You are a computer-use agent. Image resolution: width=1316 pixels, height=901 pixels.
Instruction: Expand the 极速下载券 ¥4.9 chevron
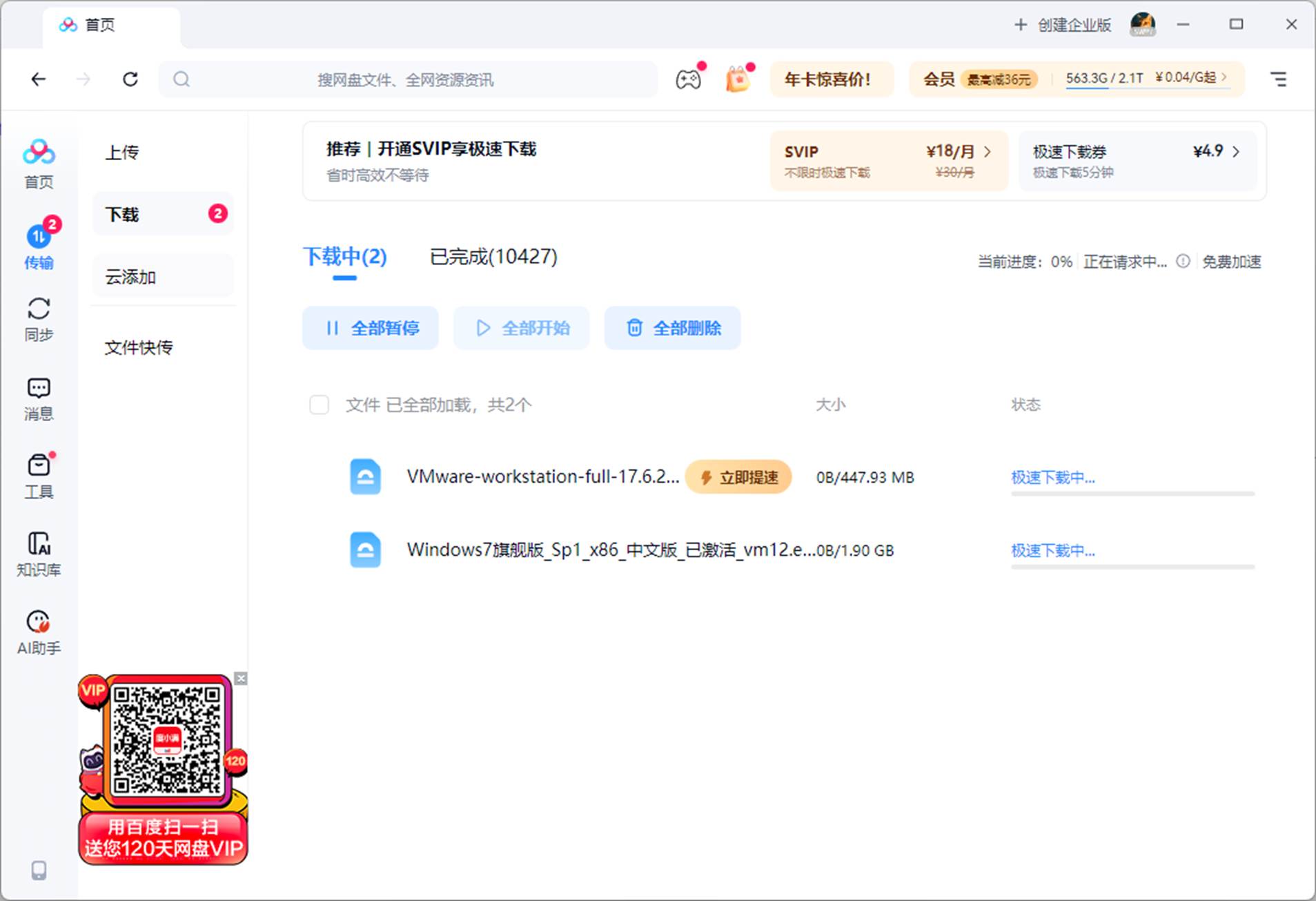click(x=1236, y=151)
